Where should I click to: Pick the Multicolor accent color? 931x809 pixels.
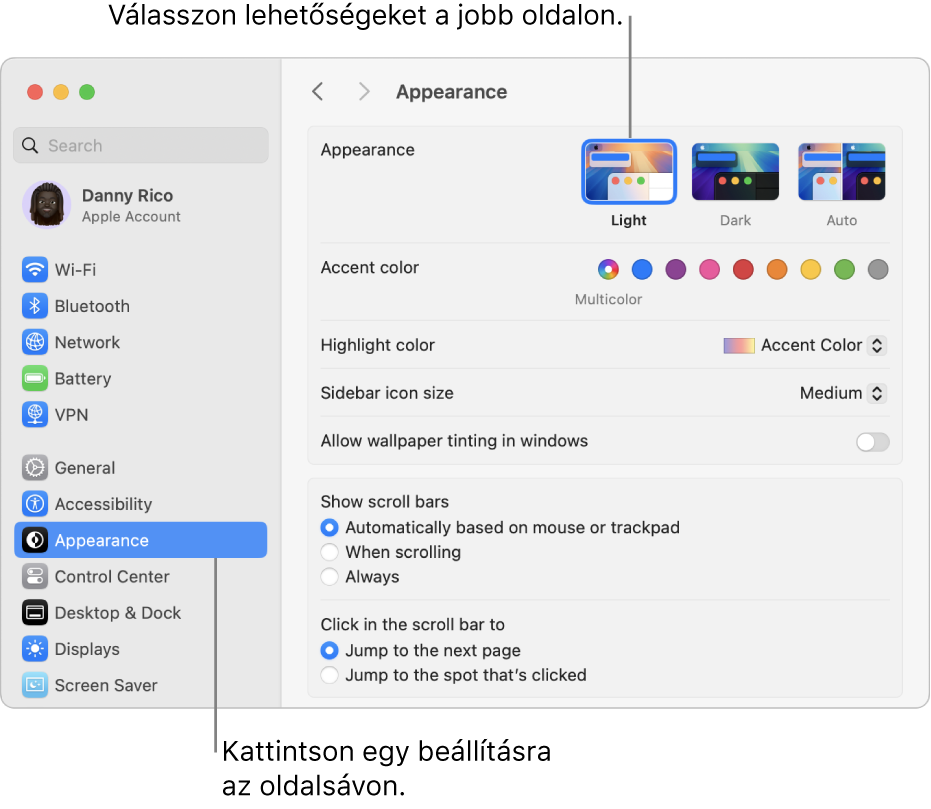(608, 269)
